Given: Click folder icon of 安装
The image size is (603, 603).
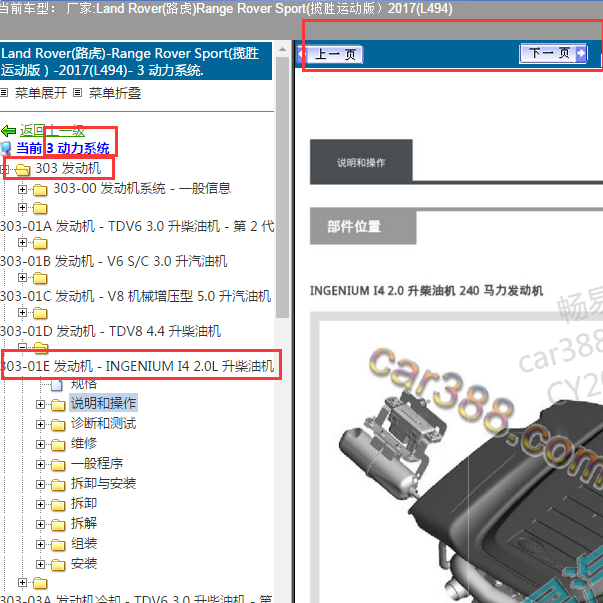Looking at the screenshot, I should point(58,565).
